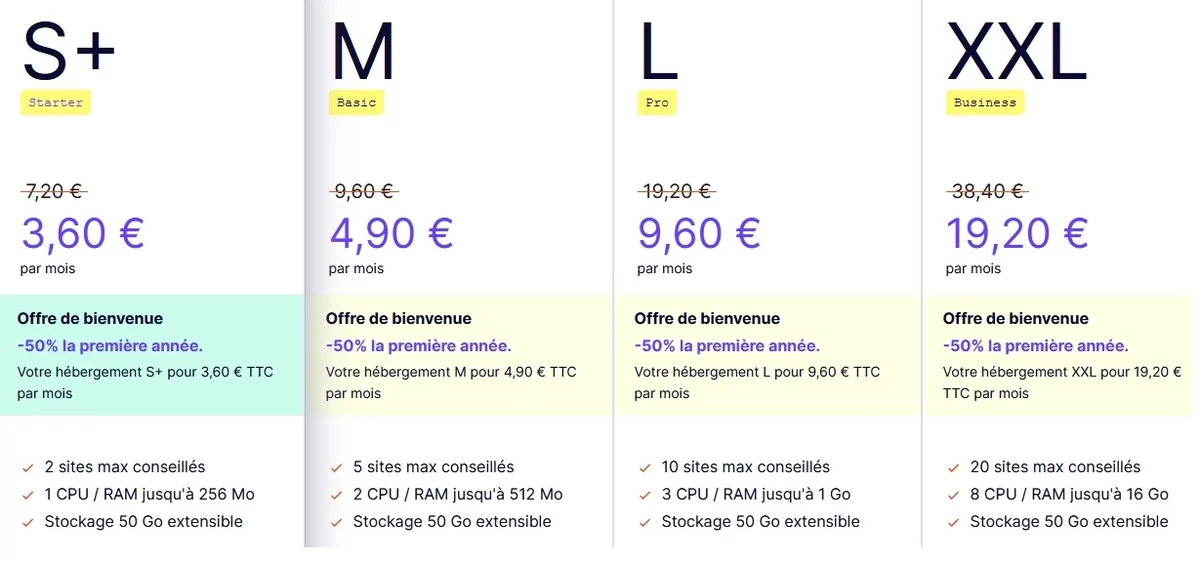The height and width of the screenshot is (562, 1200).
Task: Click the checkmark next to 1 CPU / RAM jusqu'à 256 Mo
Action: (x=26, y=495)
